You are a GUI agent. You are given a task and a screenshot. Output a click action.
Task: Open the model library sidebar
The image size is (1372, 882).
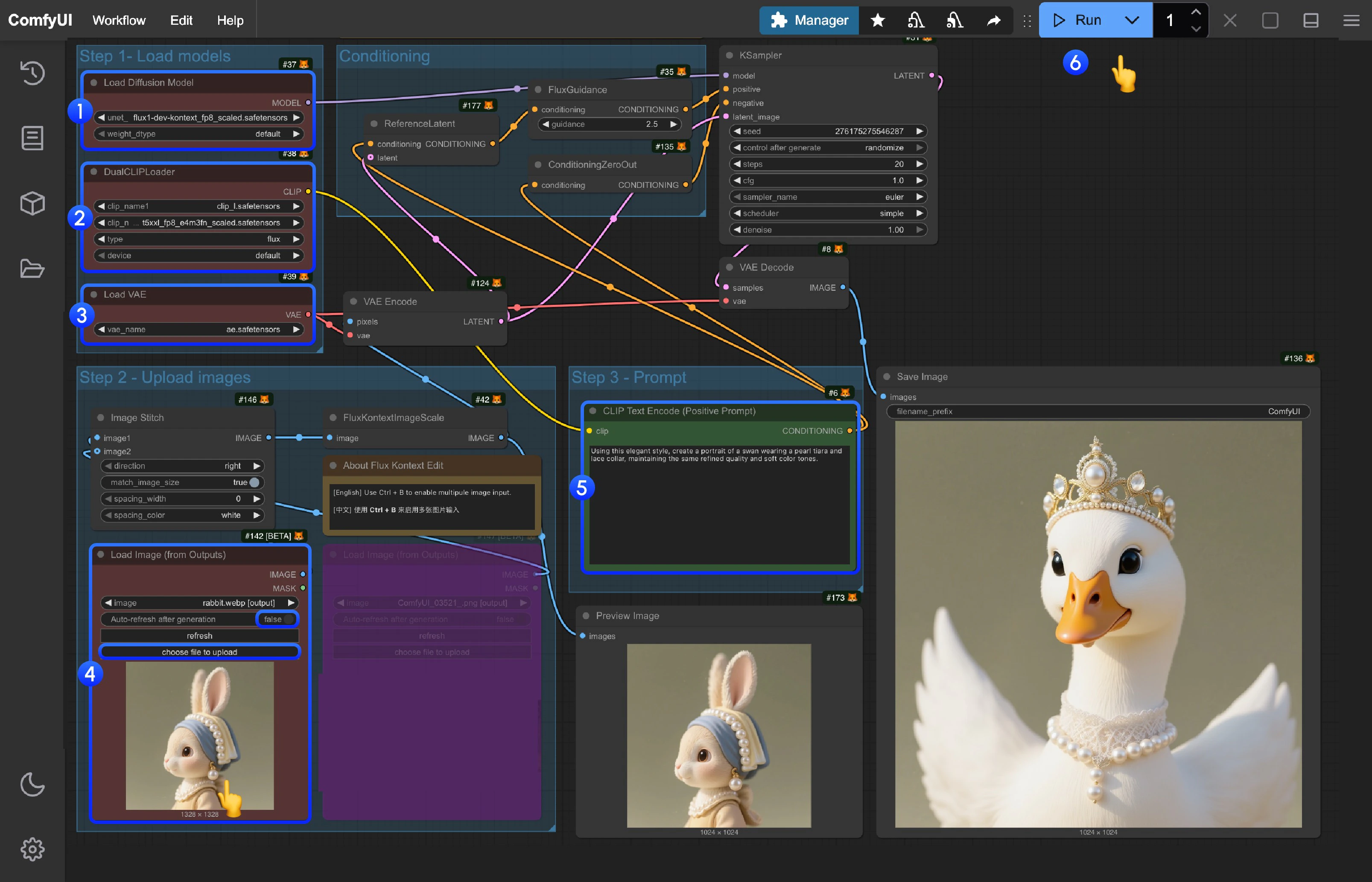(32, 202)
